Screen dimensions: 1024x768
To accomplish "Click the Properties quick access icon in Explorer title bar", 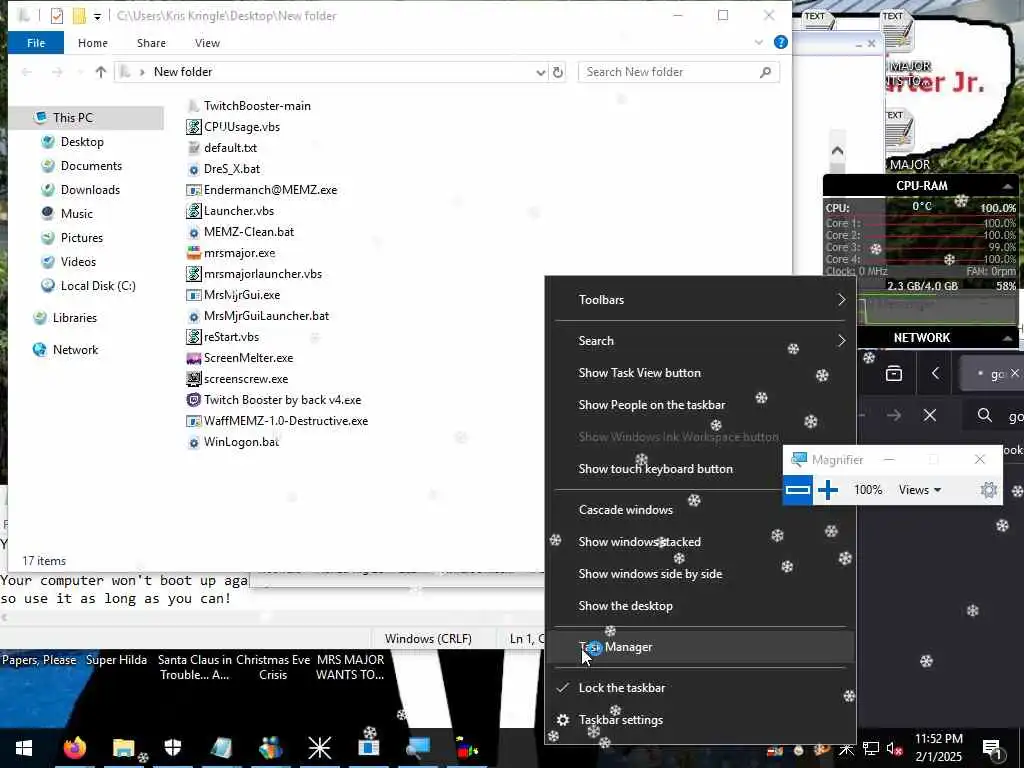I will click(x=57, y=15).
